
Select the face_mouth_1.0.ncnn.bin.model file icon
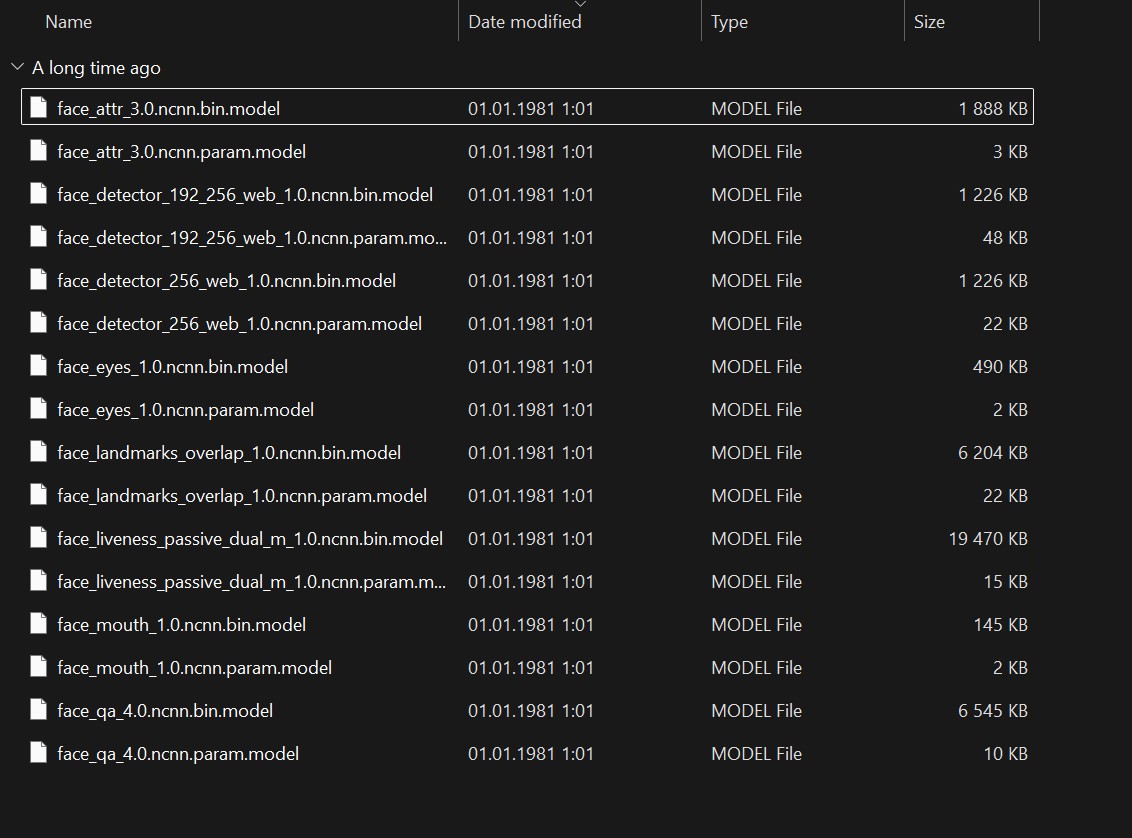click(39, 624)
